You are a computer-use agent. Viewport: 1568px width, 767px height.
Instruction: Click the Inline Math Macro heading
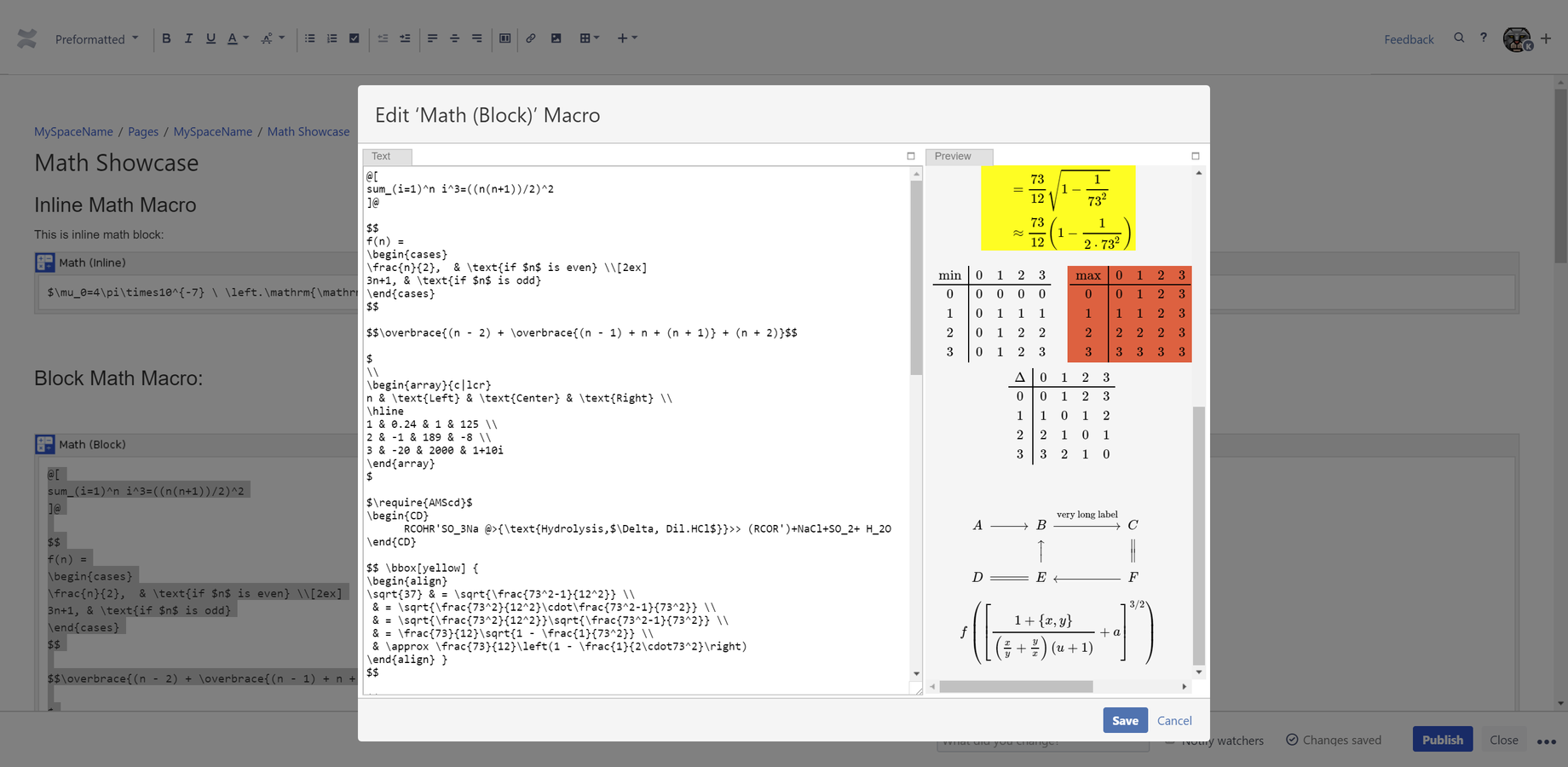[115, 205]
